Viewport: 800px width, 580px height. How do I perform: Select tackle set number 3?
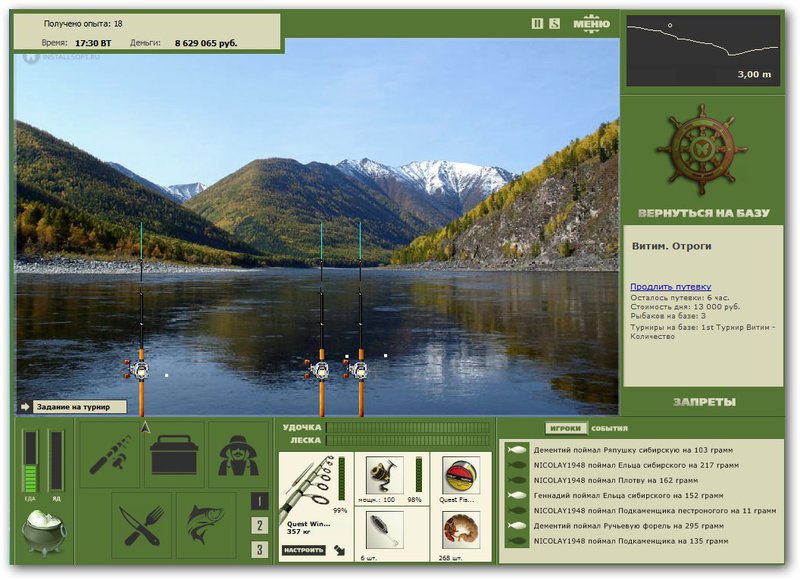(259, 549)
